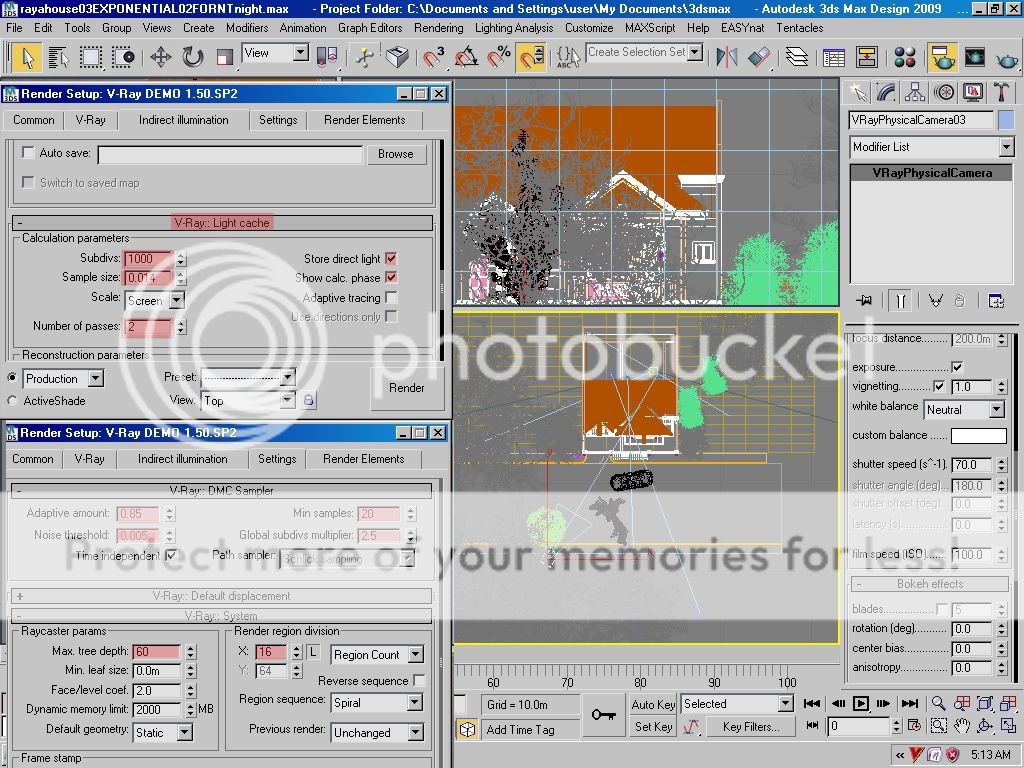Image resolution: width=1024 pixels, height=768 pixels.
Task: Open the Modifier List dropdown
Action: coord(931,147)
